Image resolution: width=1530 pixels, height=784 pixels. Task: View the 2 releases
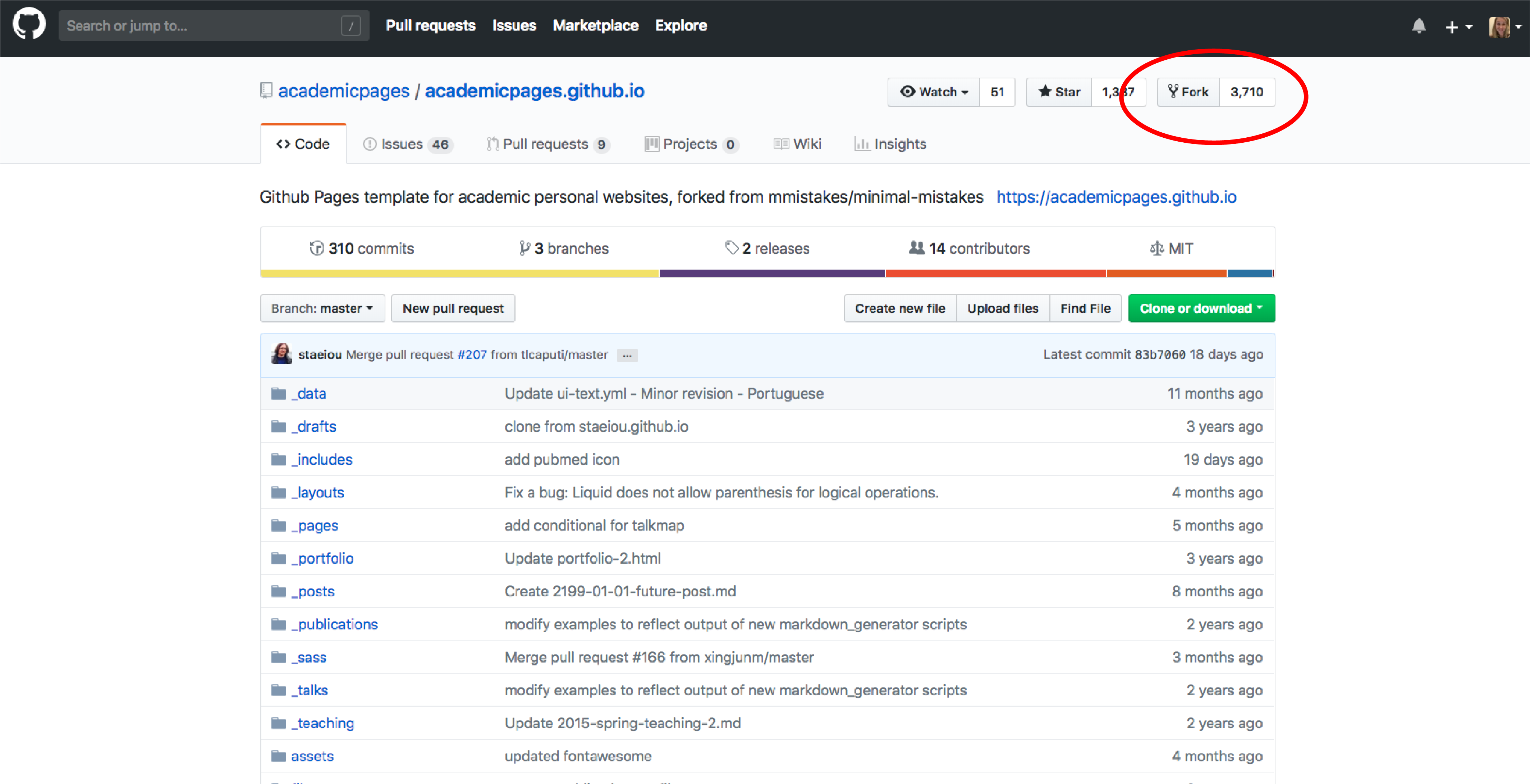(767, 248)
